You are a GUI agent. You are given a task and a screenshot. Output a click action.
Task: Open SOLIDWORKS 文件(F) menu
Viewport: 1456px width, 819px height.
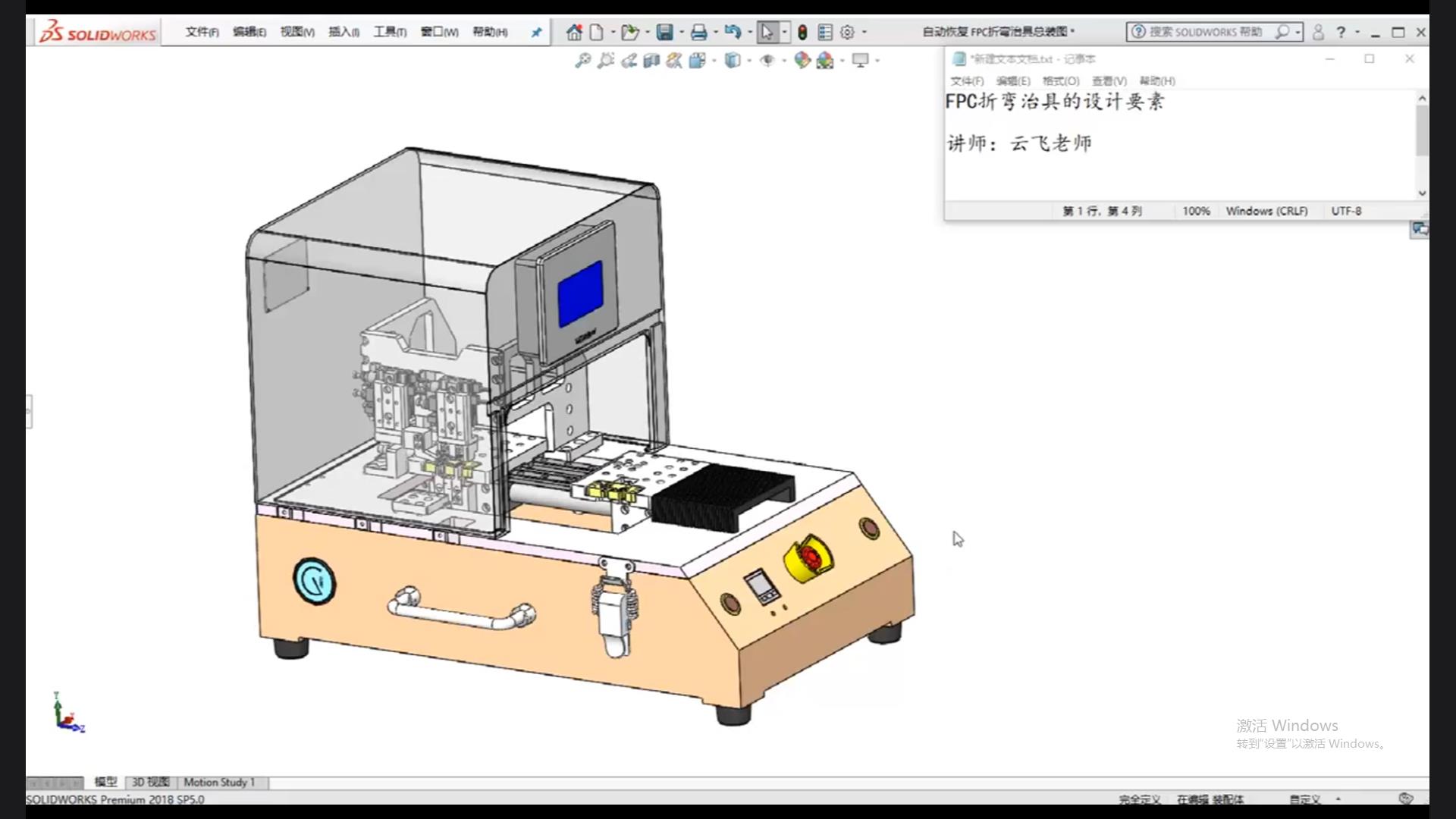pyautogui.click(x=202, y=32)
